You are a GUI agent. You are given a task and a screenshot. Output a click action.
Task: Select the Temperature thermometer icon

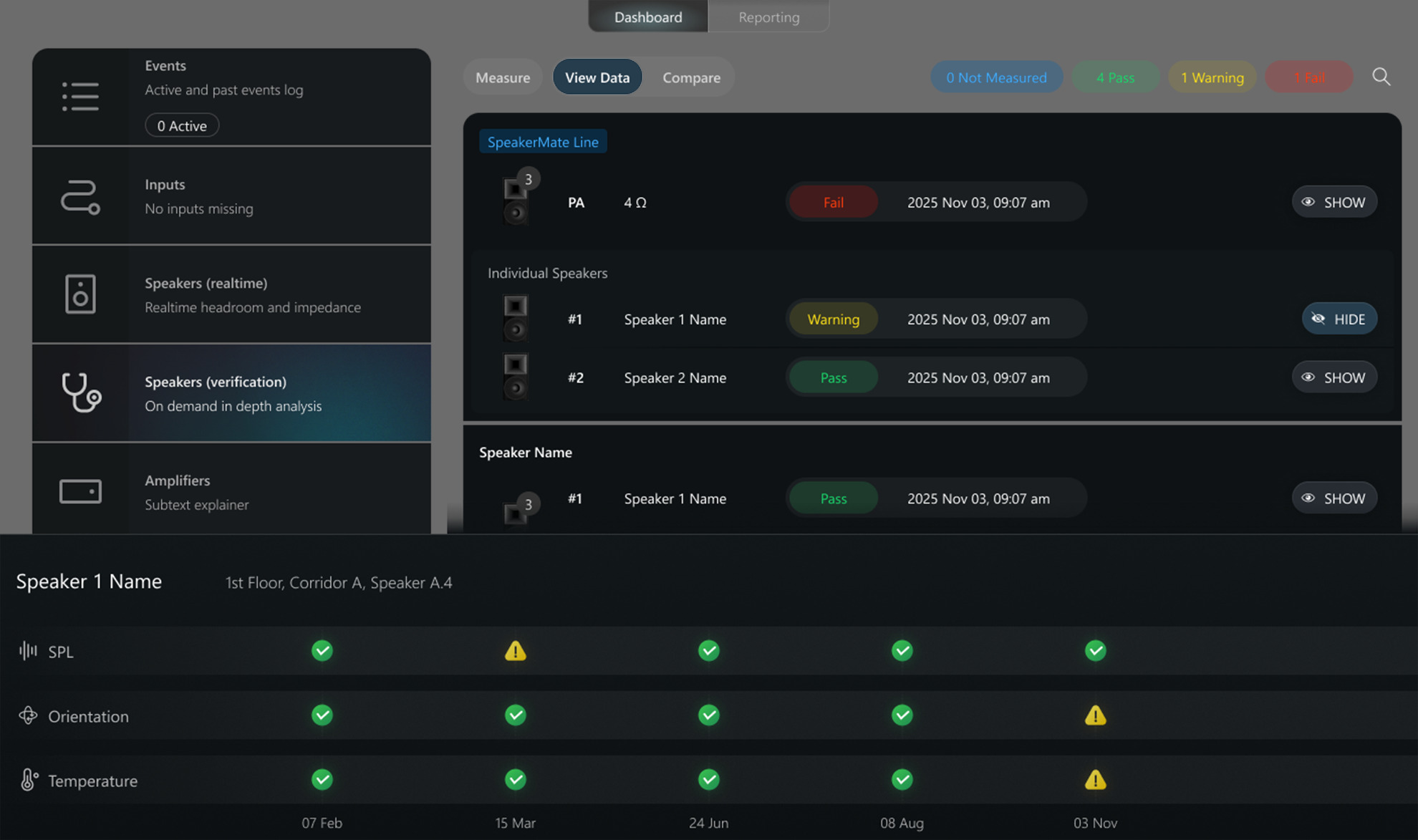click(28, 780)
